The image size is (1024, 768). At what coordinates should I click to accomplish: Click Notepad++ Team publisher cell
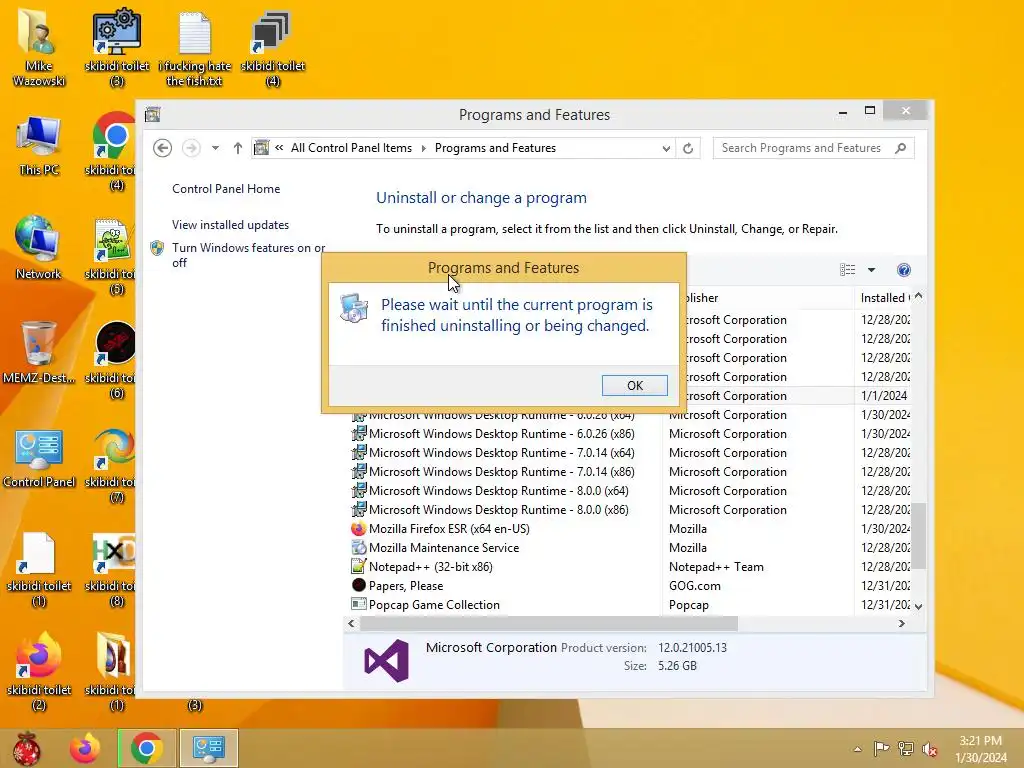coord(716,567)
